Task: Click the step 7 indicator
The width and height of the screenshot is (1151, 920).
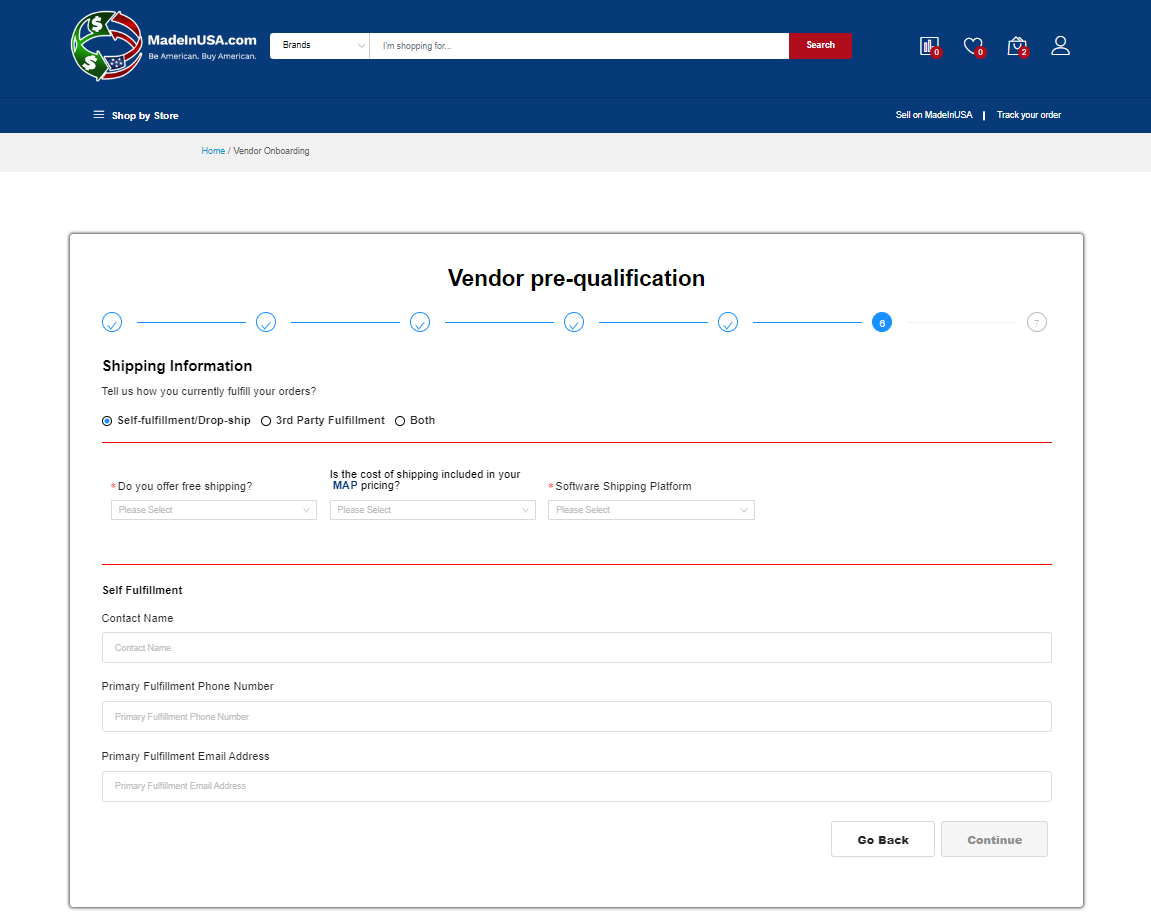Action: [x=1036, y=322]
